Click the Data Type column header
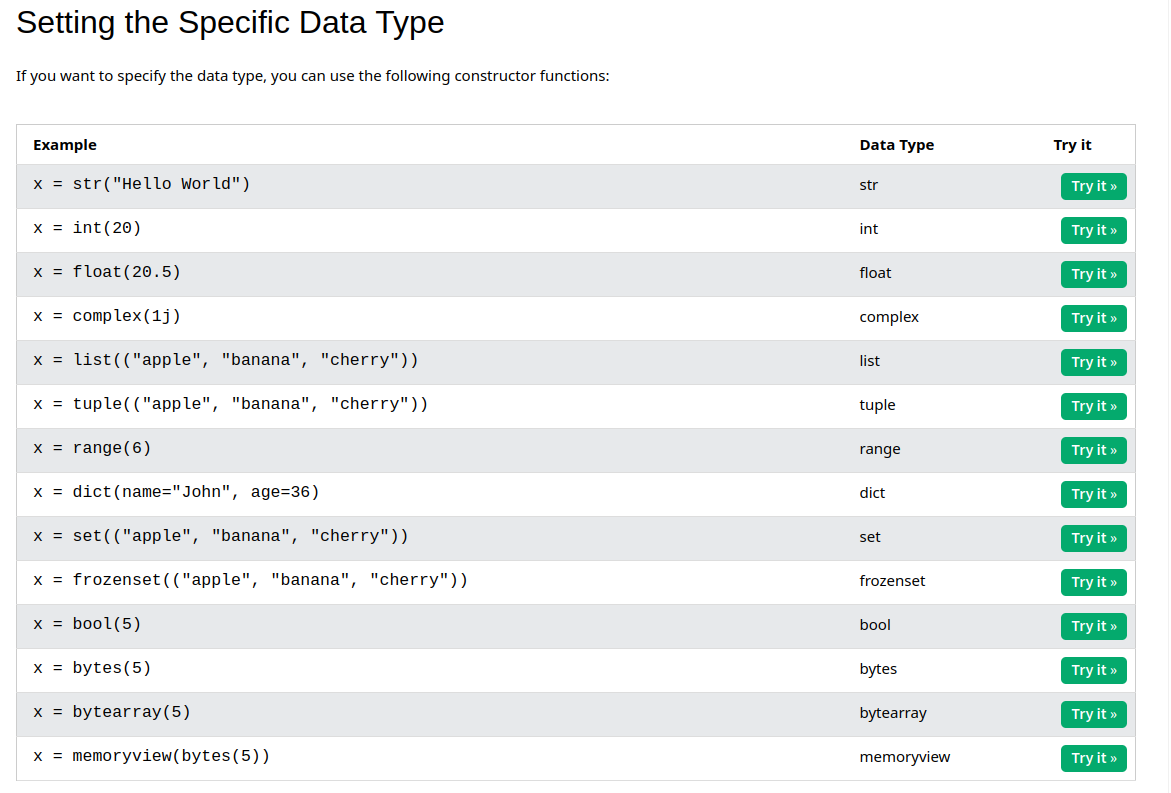Image resolution: width=1171 pixels, height=793 pixels. click(x=896, y=145)
